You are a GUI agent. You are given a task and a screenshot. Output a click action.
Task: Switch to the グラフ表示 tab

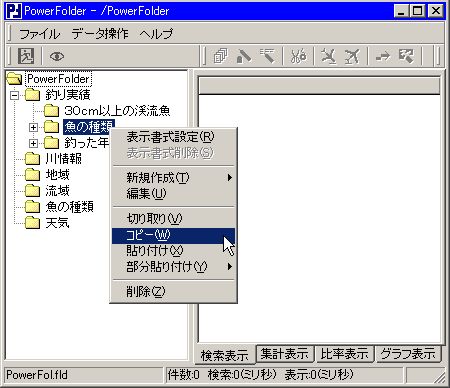pos(408,354)
